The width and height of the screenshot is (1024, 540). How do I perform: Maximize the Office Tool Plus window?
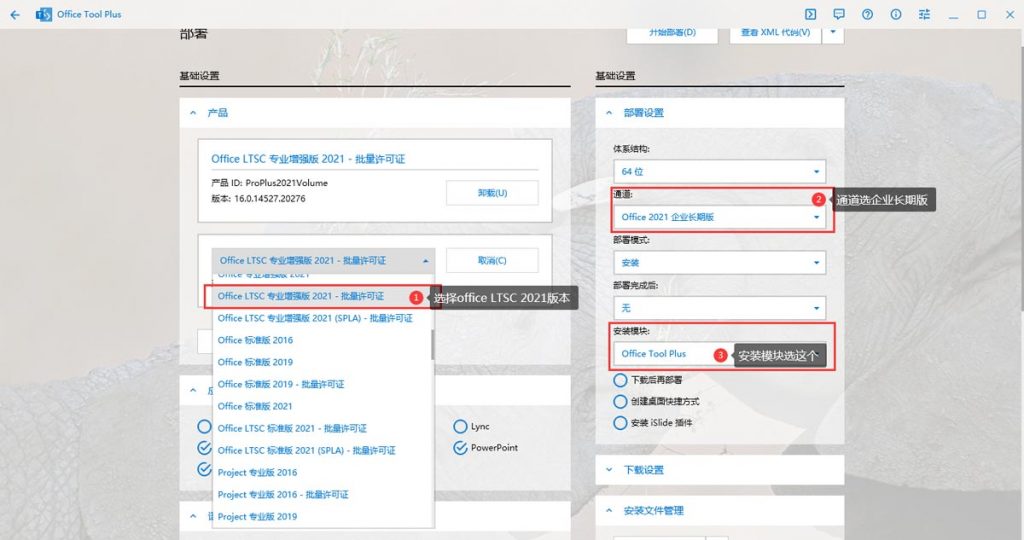(x=982, y=14)
